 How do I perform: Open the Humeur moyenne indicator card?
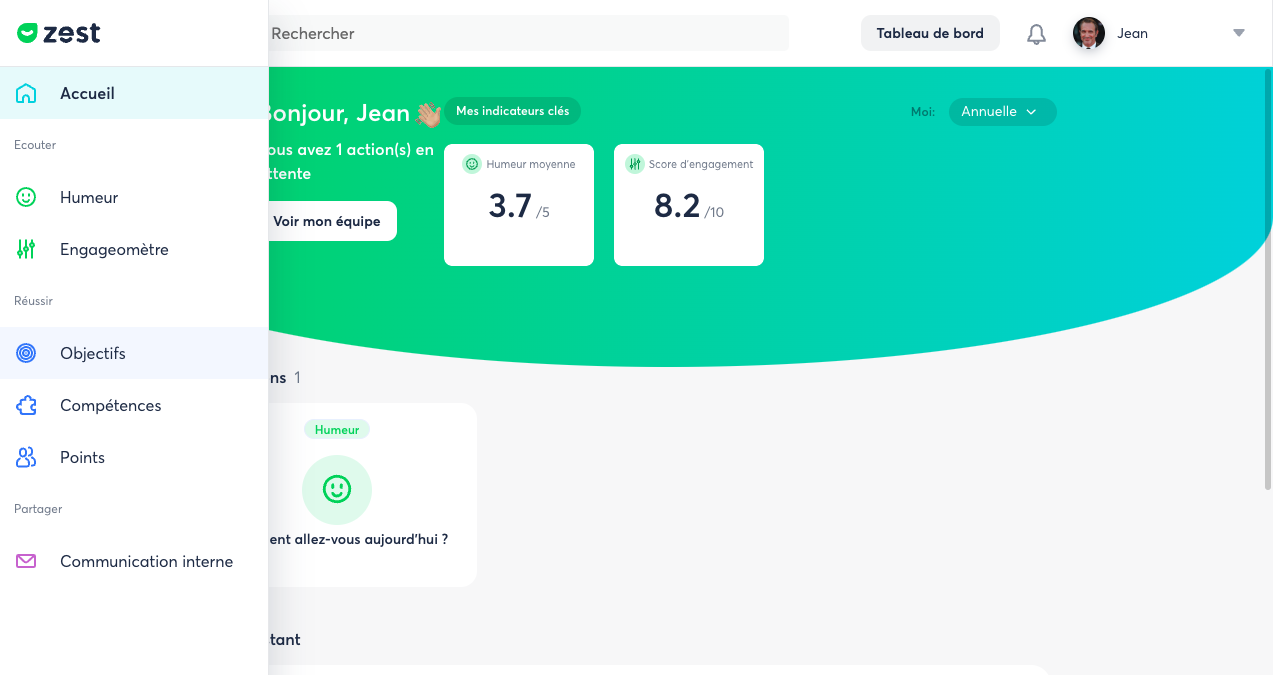[x=518, y=205]
